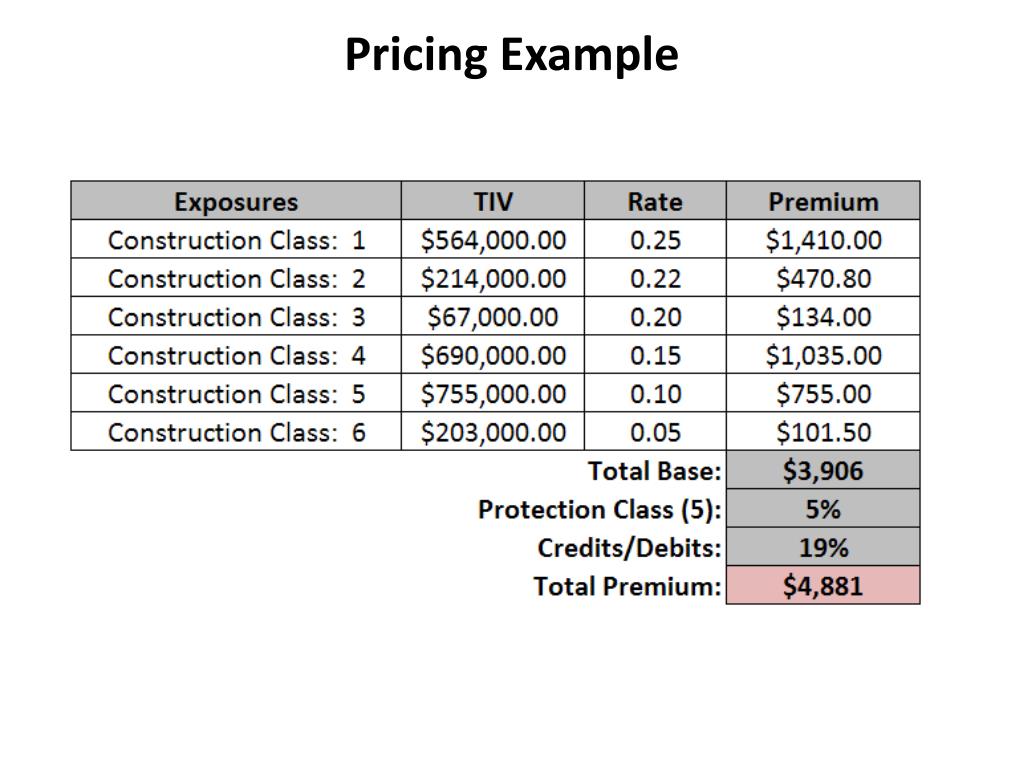Click the Total Premium label

628,586
